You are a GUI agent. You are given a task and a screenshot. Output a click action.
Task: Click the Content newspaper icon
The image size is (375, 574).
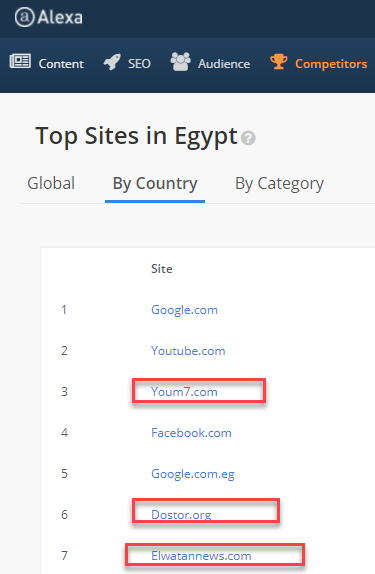pos(20,61)
